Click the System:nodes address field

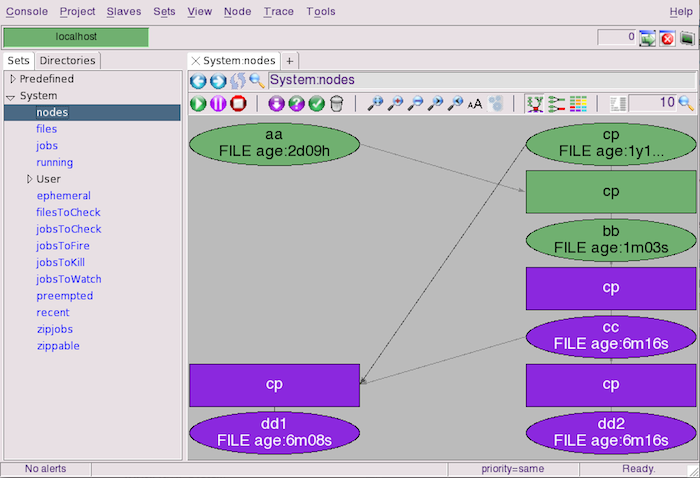[x=482, y=80]
